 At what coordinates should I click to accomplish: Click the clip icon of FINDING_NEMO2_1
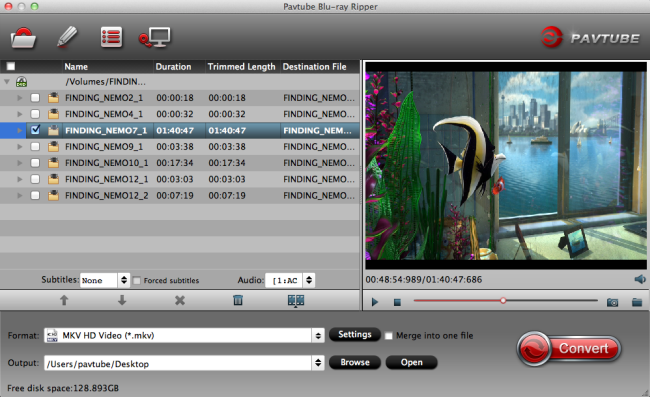[53, 98]
